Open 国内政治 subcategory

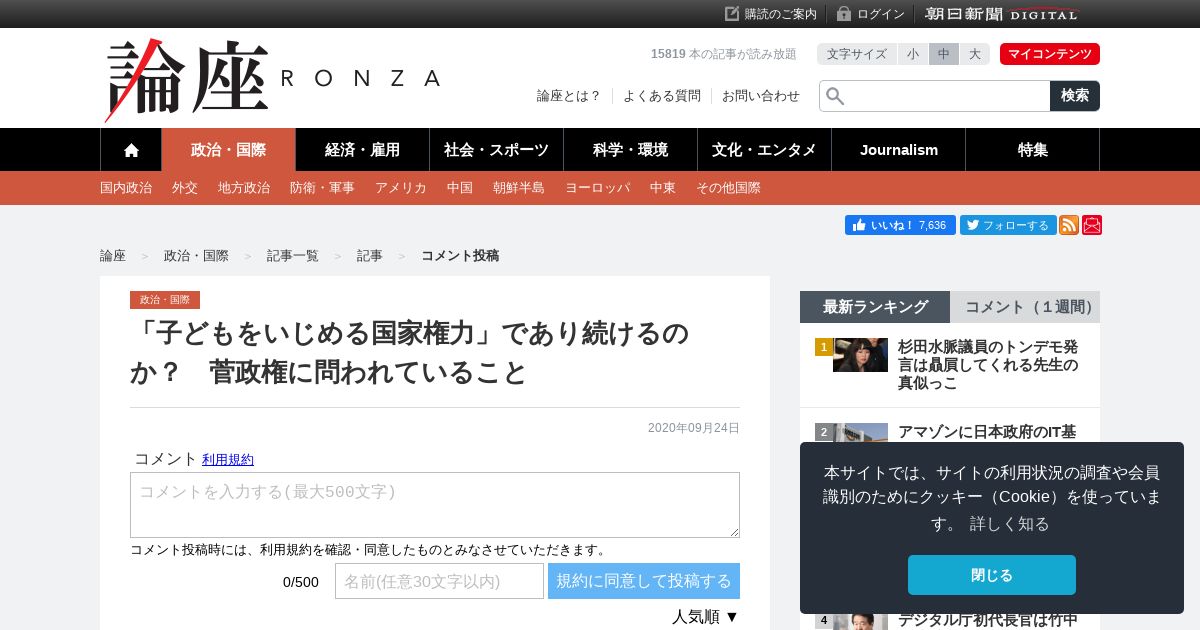click(x=126, y=188)
